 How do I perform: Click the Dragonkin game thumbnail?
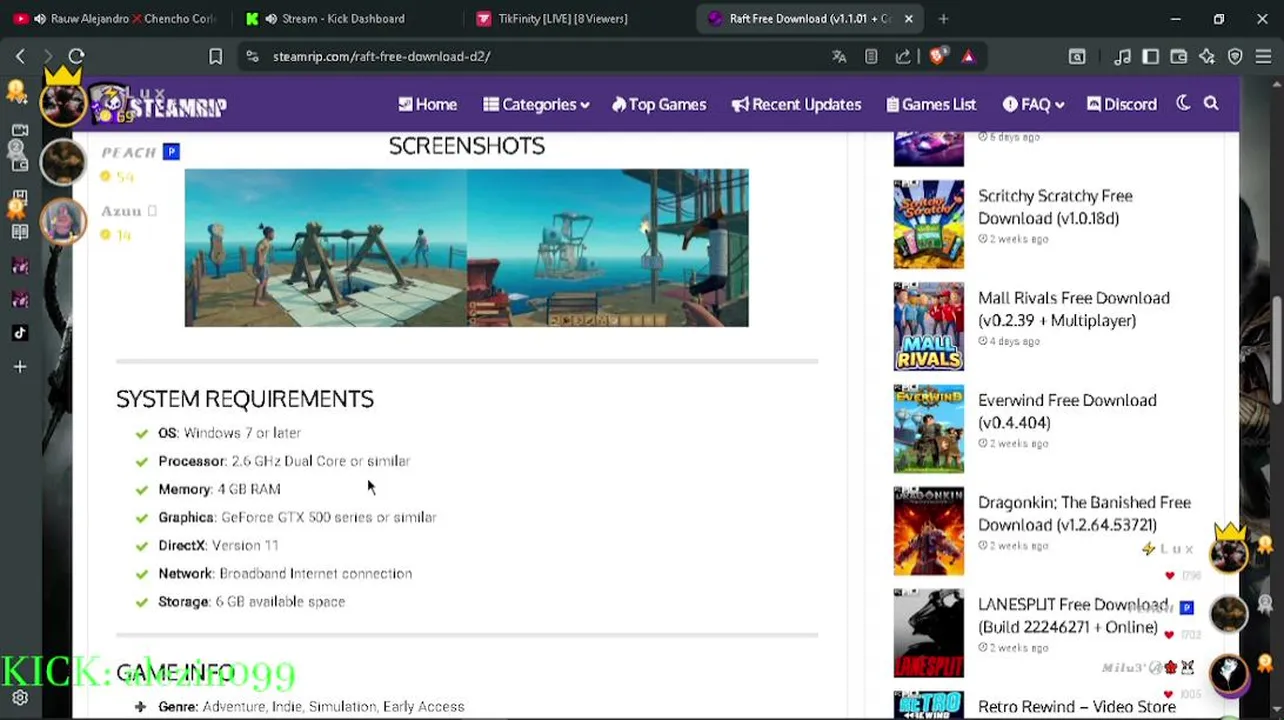pyautogui.click(x=929, y=531)
